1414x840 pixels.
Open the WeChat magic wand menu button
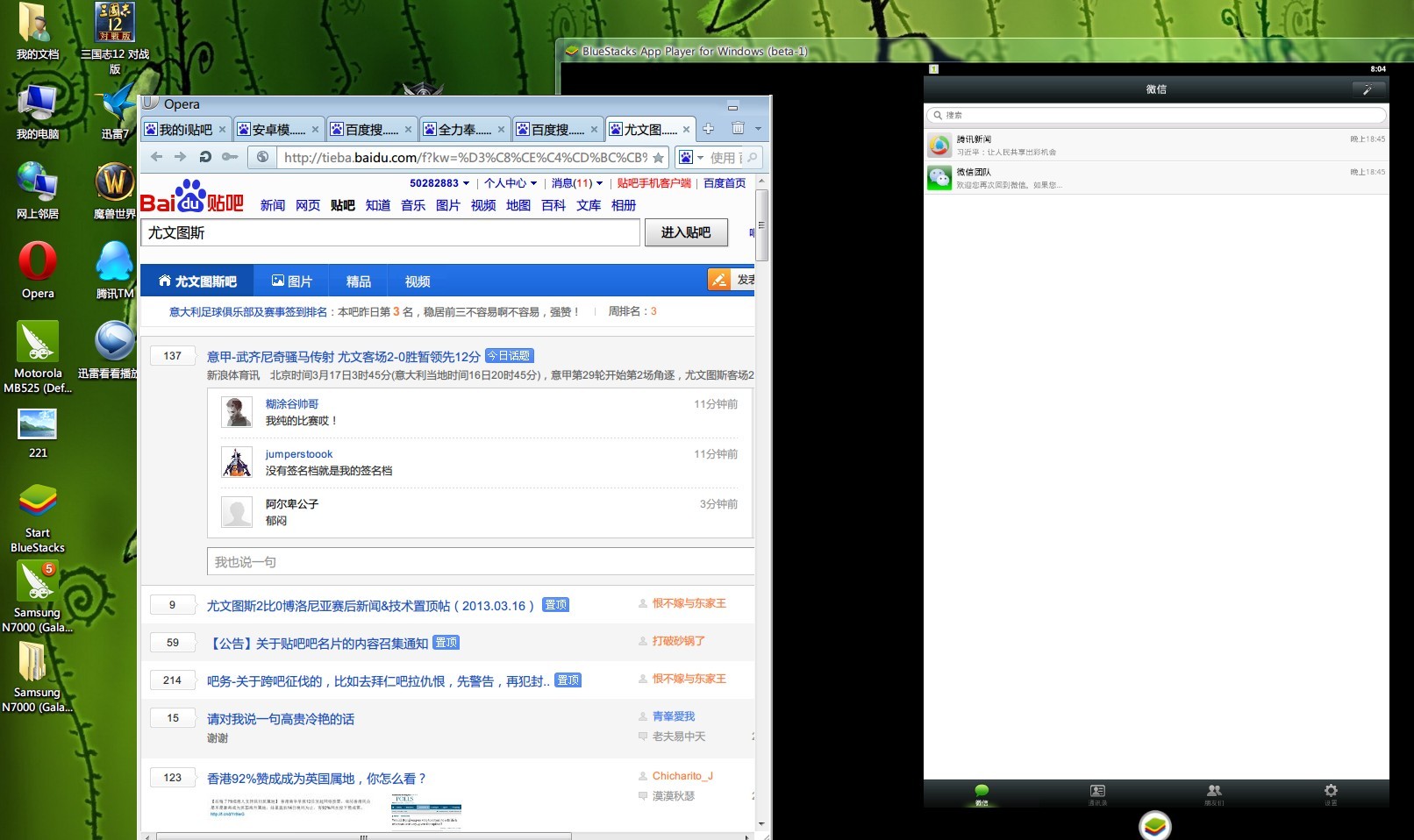(x=1368, y=89)
